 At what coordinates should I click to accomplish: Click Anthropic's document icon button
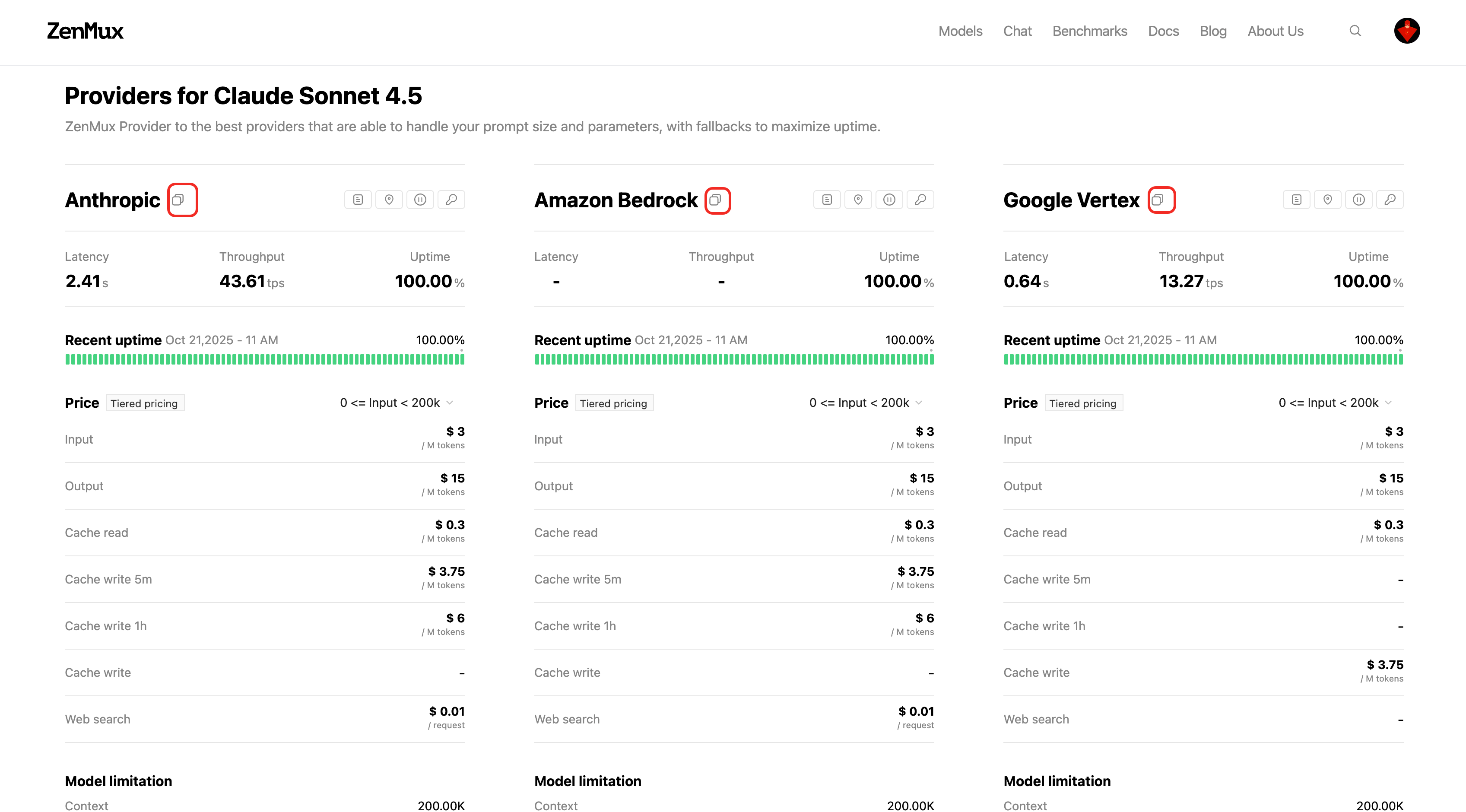coord(358,200)
